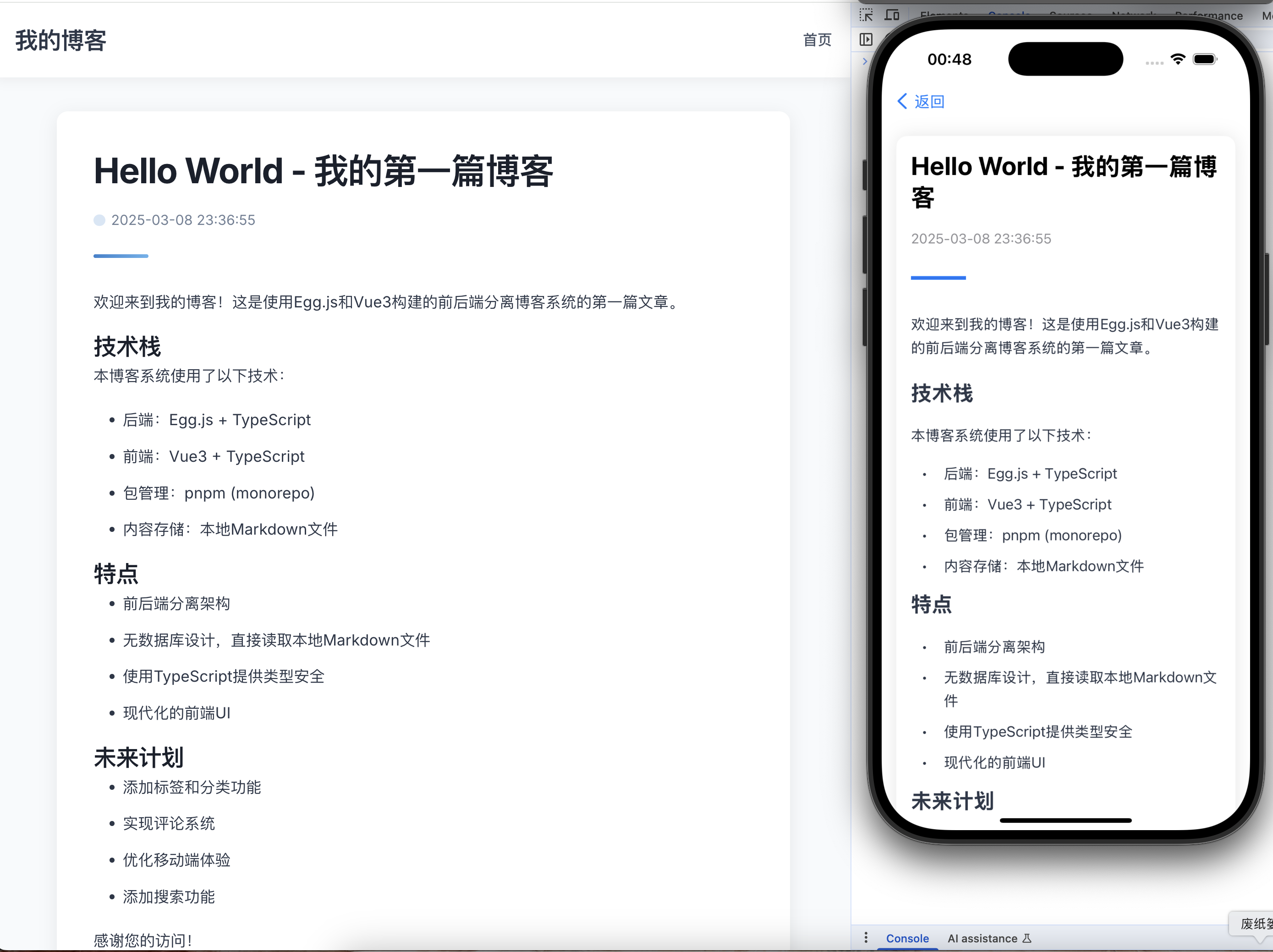The width and height of the screenshot is (1273, 952).
Task: Click the AI assistance flask icon
Action: coord(1027,938)
